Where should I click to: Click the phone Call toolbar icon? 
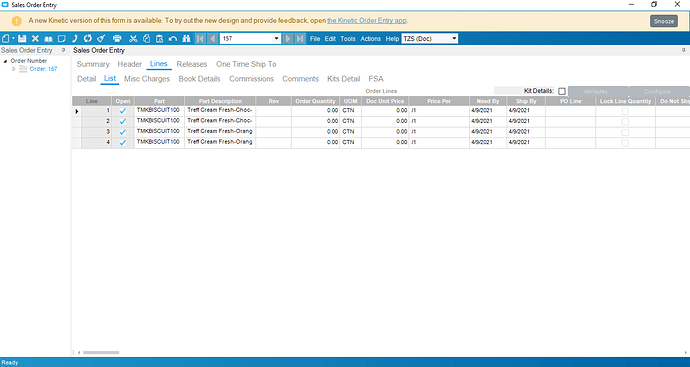[75, 39]
